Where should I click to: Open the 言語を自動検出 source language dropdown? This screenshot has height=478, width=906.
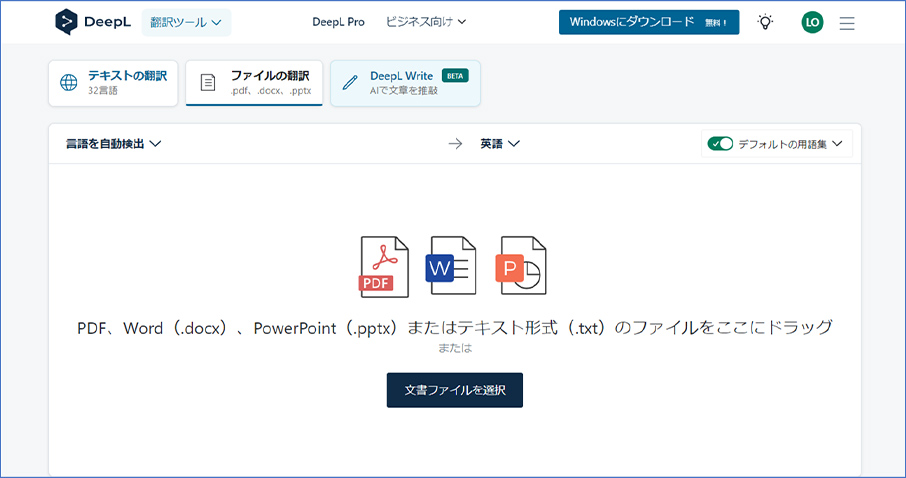coord(113,144)
